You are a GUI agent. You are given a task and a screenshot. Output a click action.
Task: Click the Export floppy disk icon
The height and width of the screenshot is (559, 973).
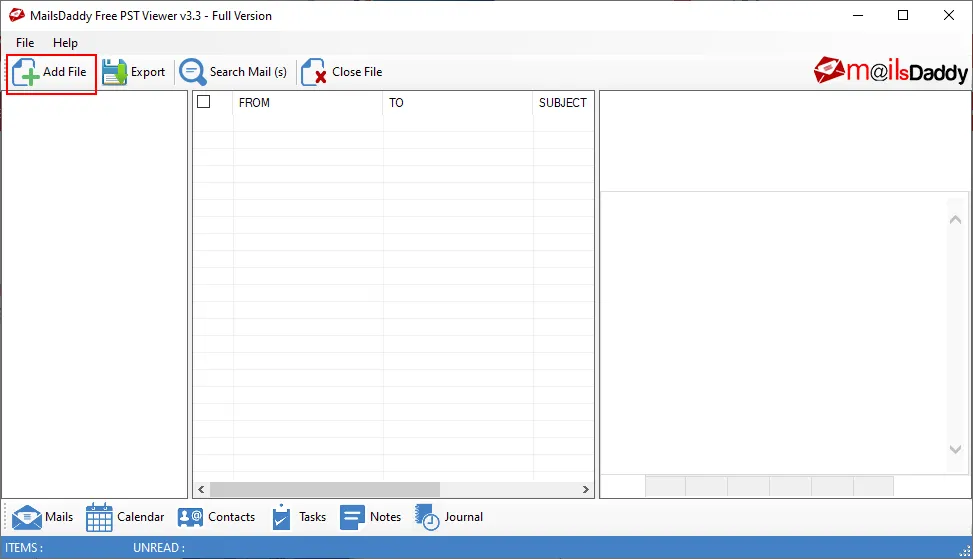tap(114, 72)
